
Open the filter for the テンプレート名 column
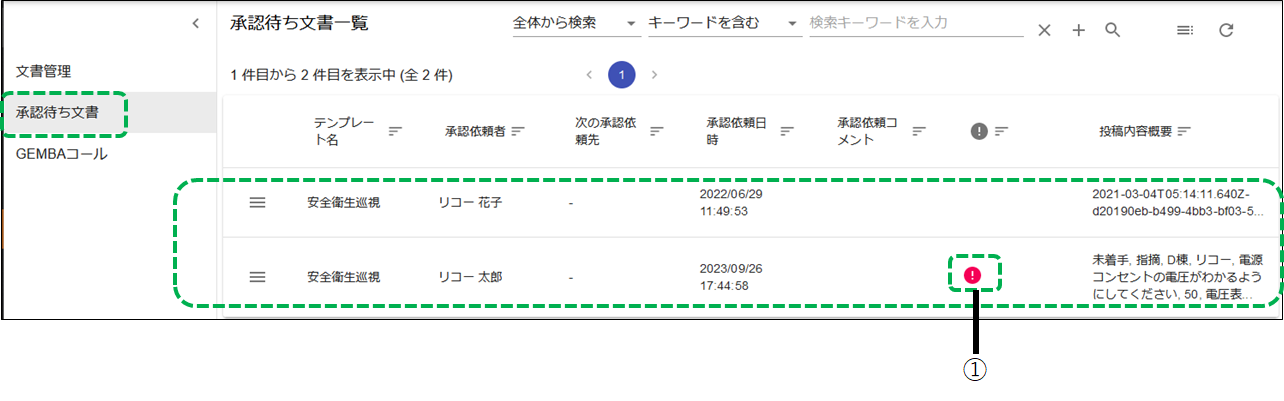click(395, 131)
